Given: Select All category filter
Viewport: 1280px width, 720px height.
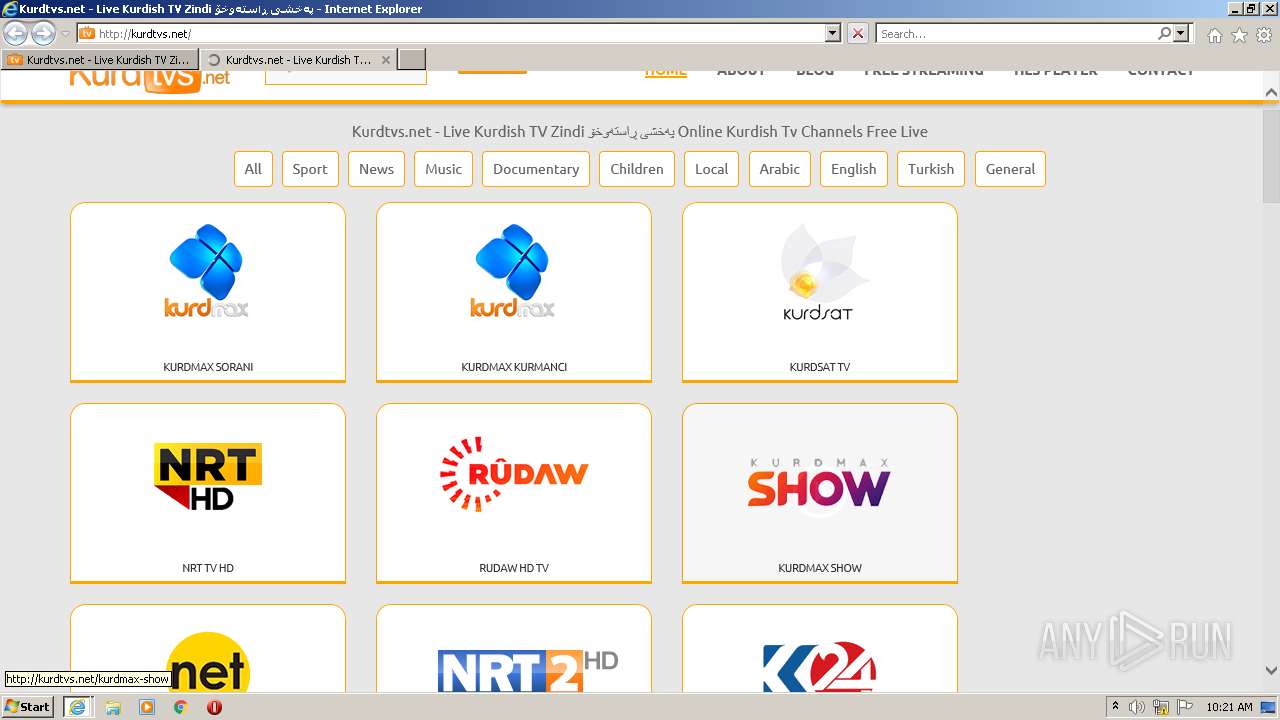Looking at the screenshot, I should (253, 169).
